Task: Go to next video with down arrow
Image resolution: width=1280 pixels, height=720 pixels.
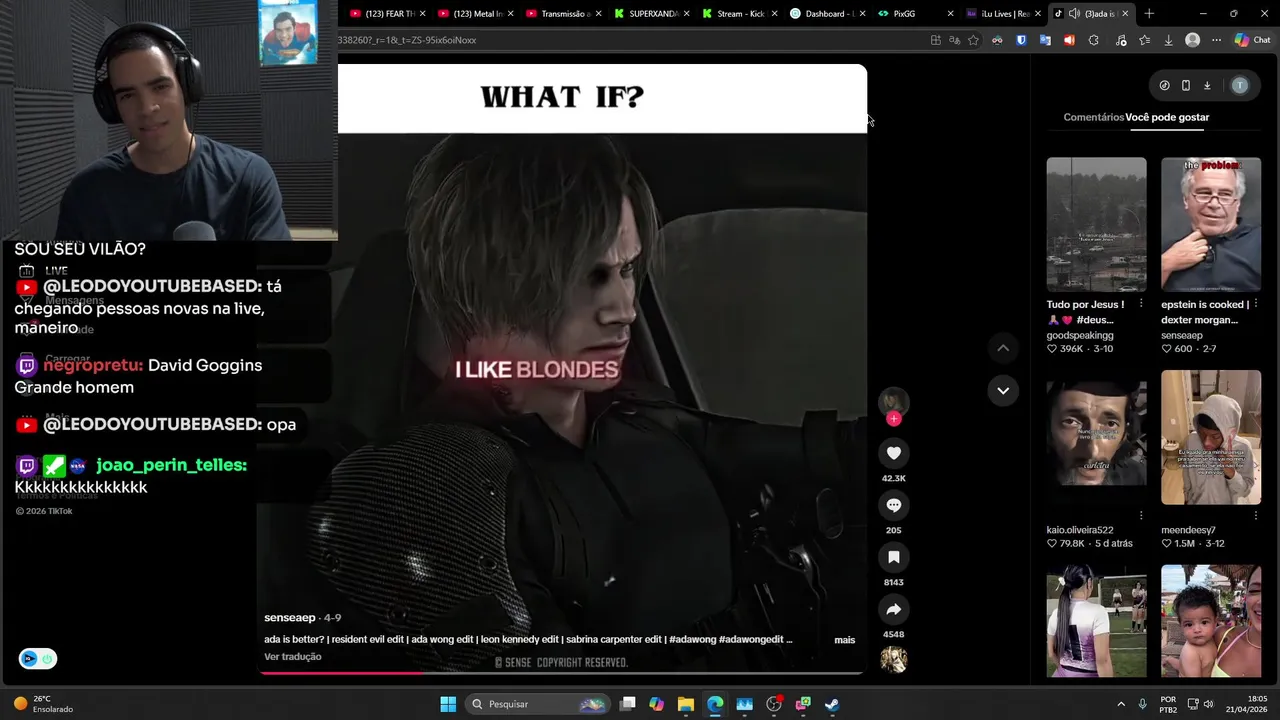Action: point(1003,390)
